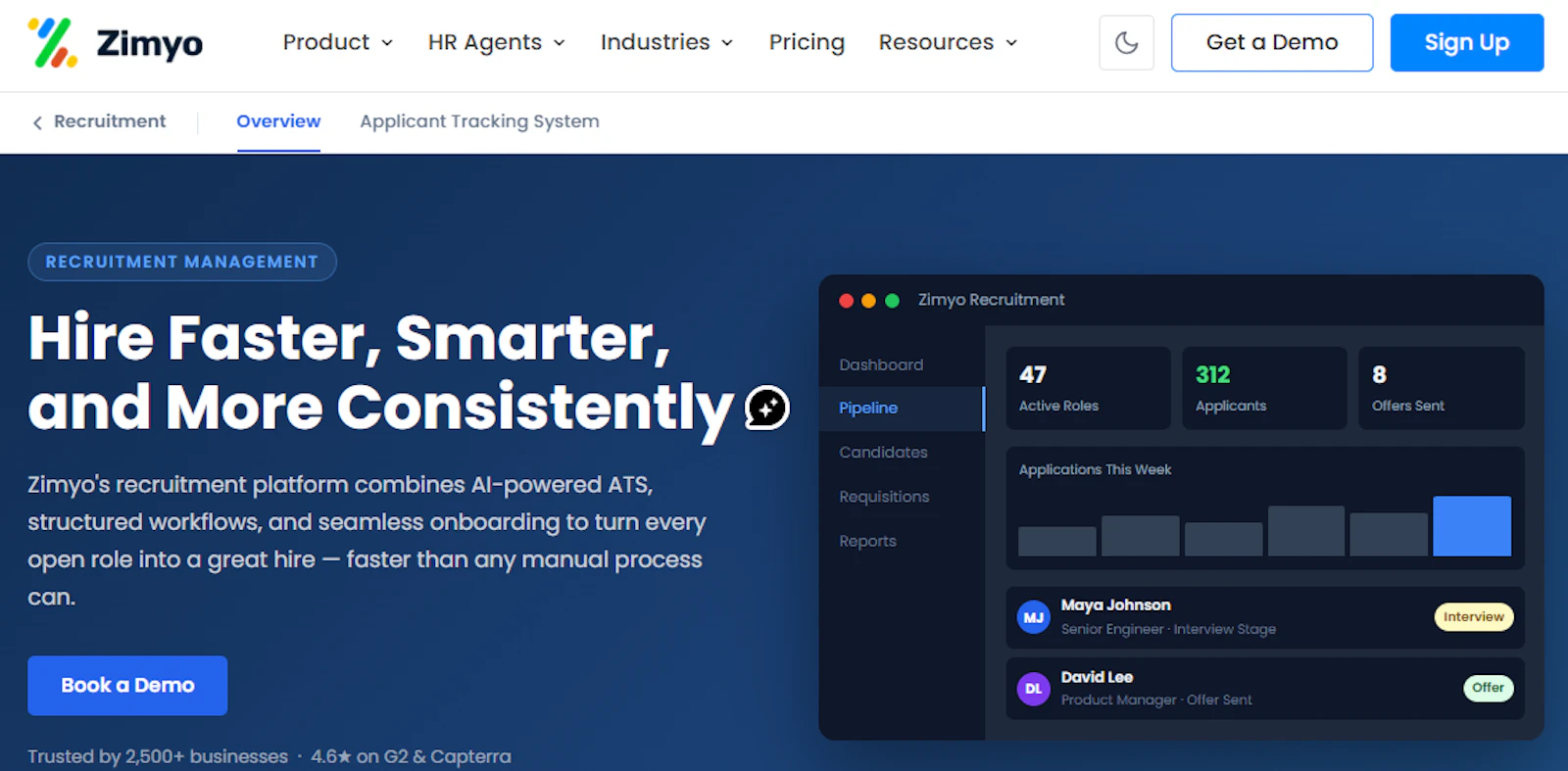Click the Senior Engineer · Interview Stage text
Viewport: 1568px width, 771px height.
(x=1168, y=629)
